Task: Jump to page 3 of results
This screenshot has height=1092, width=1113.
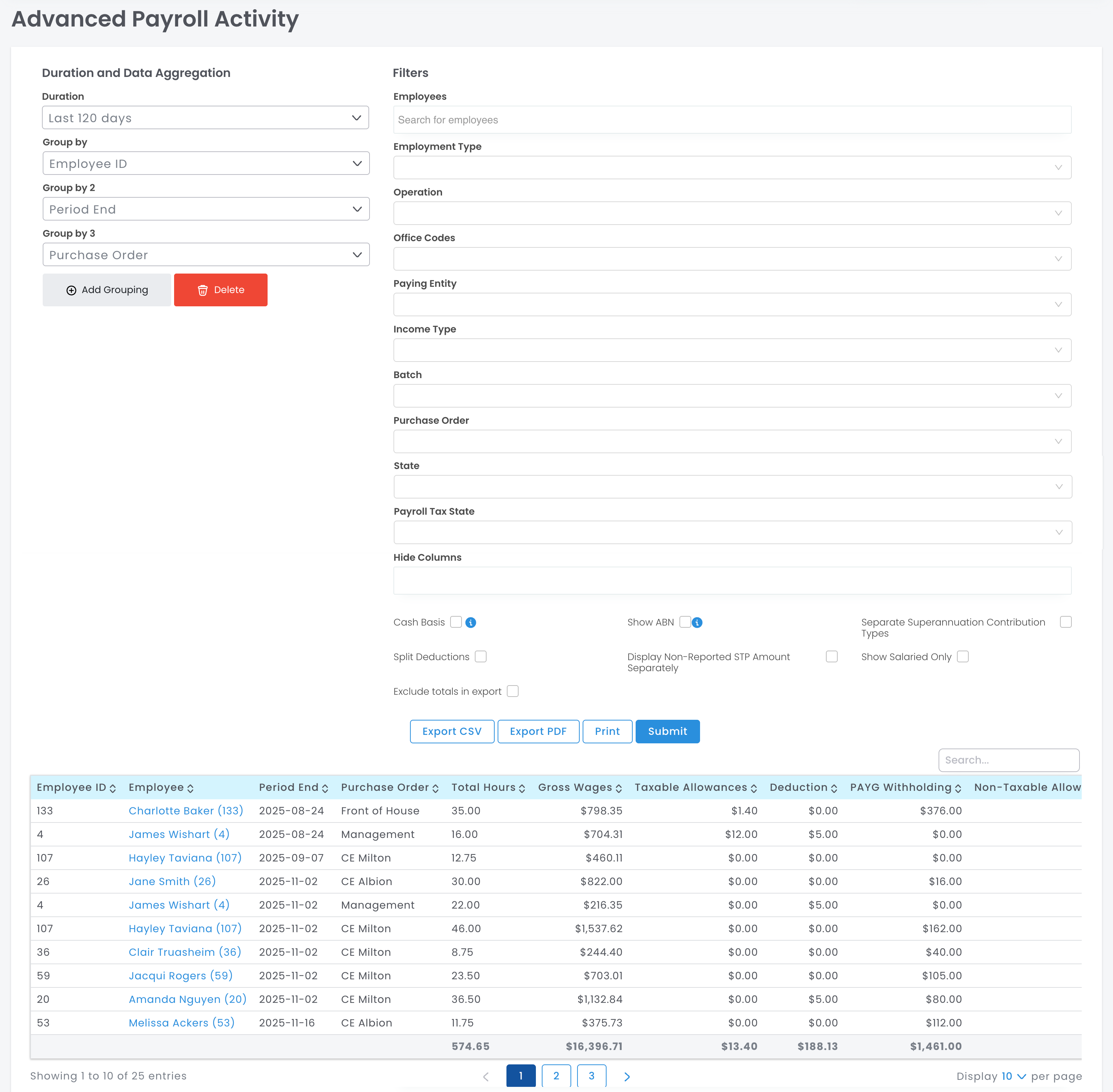Action: [x=591, y=1075]
